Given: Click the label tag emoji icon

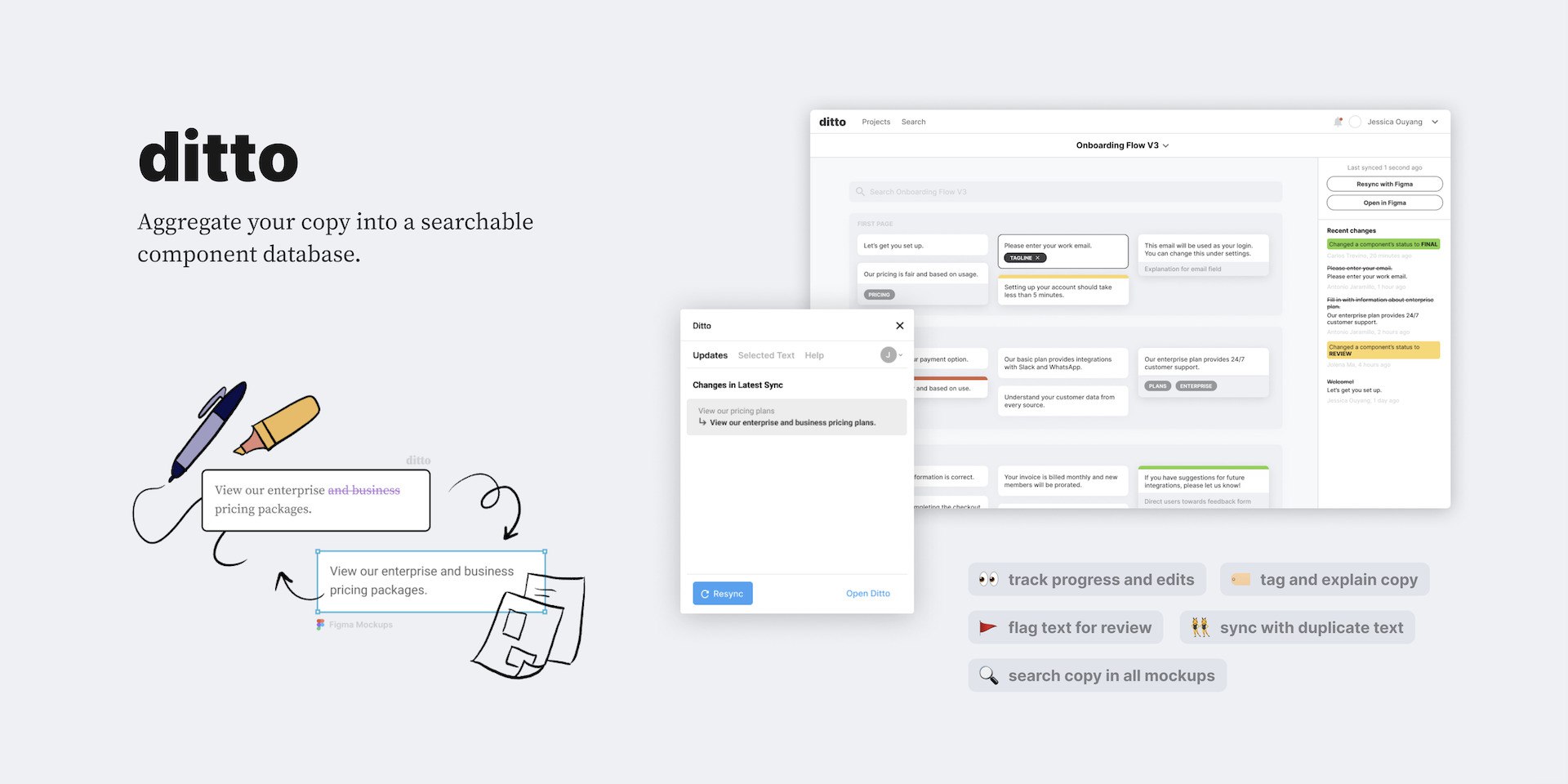Looking at the screenshot, I should pyautogui.click(x=1241, y=579).
